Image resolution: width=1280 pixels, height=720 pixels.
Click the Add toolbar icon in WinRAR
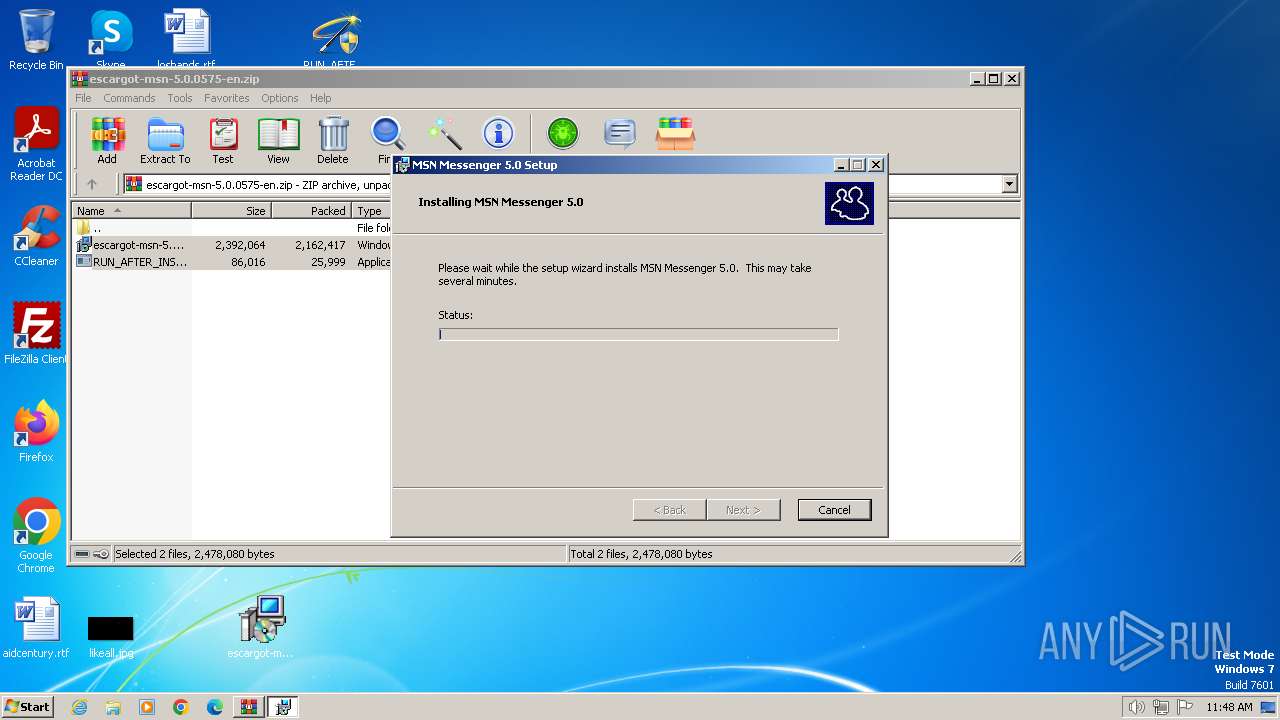coord(107,140)
